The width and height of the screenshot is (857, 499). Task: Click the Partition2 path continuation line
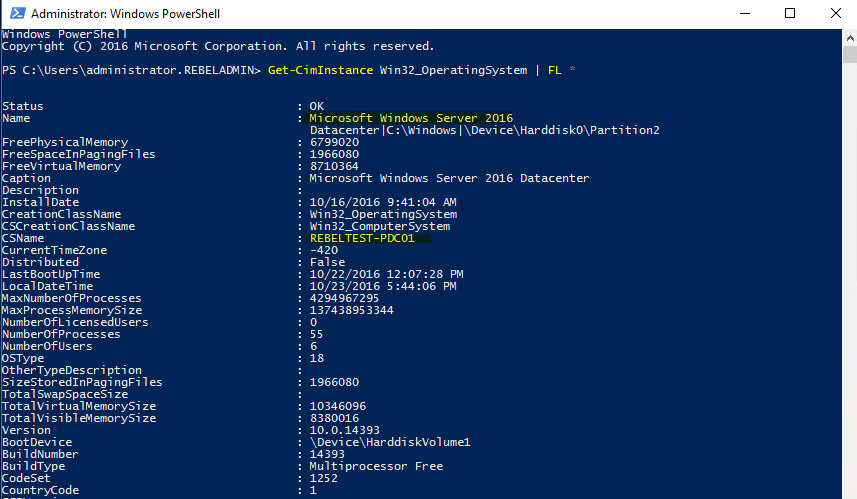[x=485, y=130]
